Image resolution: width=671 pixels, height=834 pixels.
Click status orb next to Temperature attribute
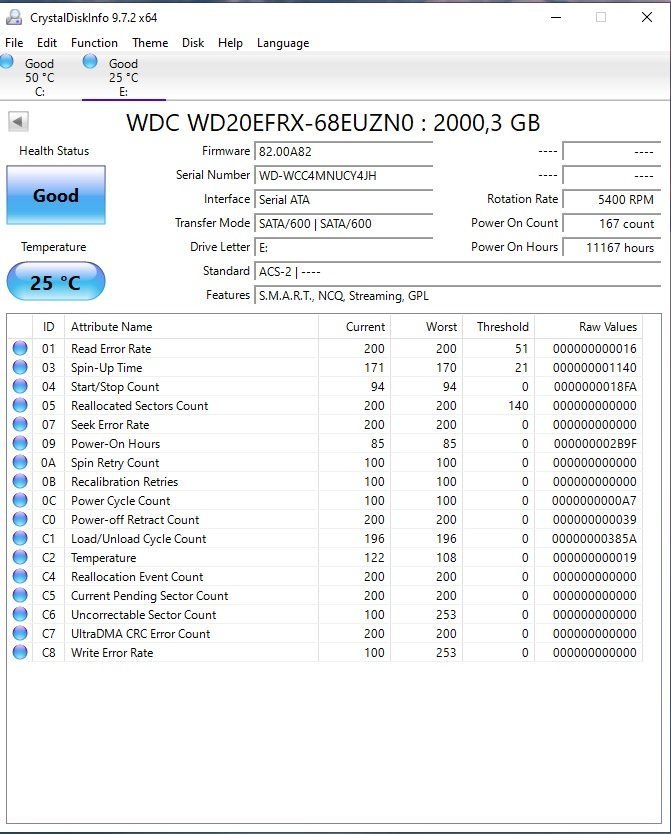(x=20, y=558)
